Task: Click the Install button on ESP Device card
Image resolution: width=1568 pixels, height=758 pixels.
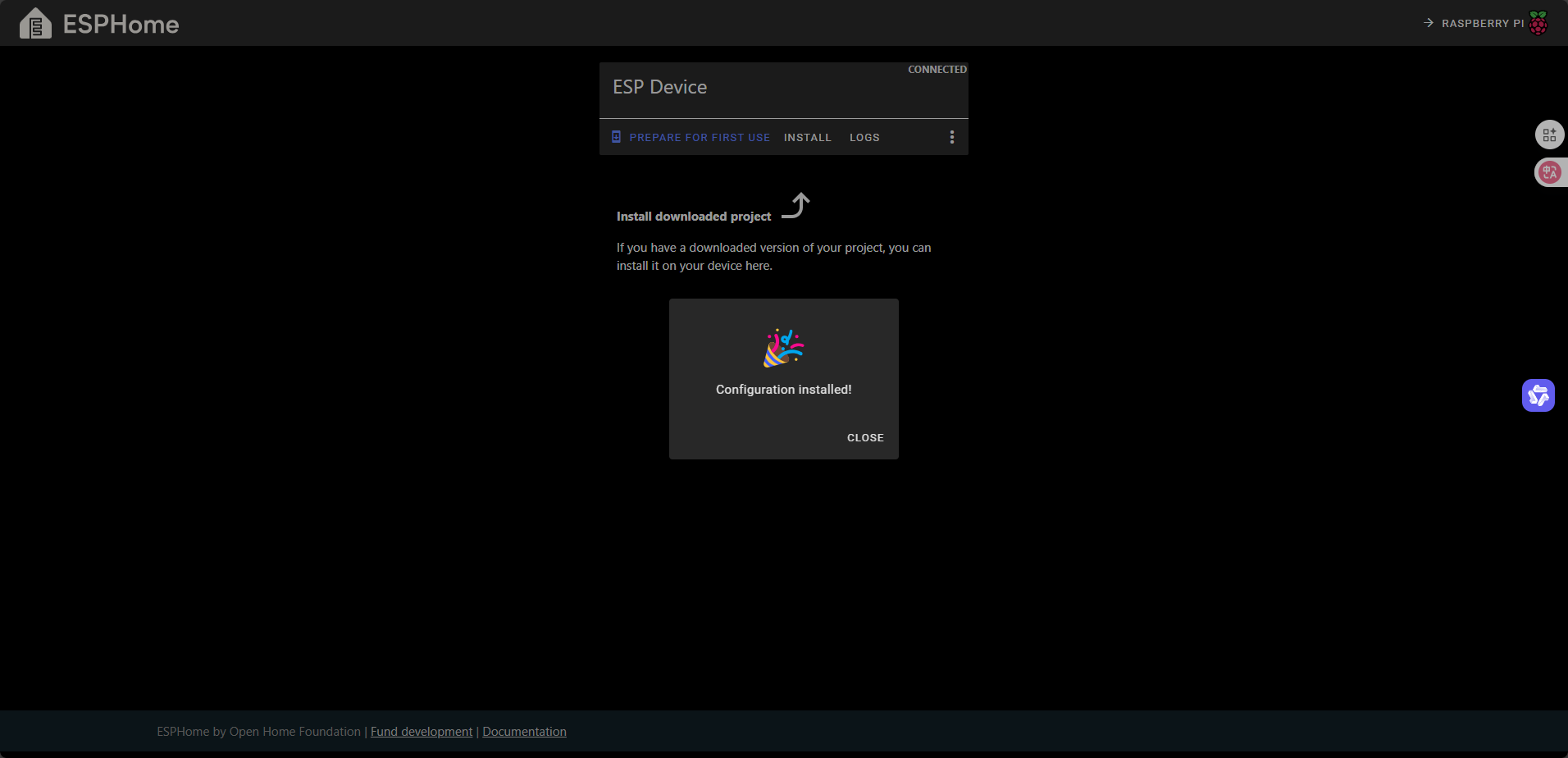Action: 808,137
